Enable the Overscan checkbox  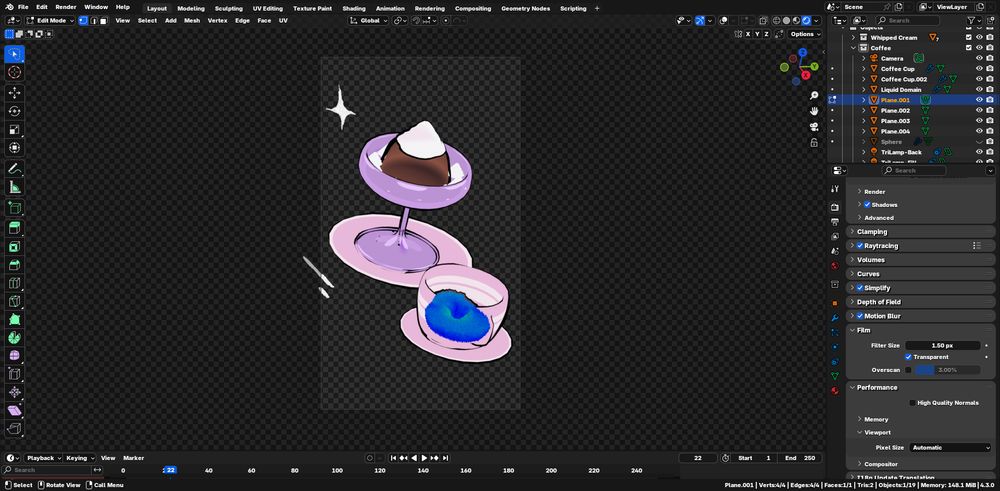[x=908, y=370]
